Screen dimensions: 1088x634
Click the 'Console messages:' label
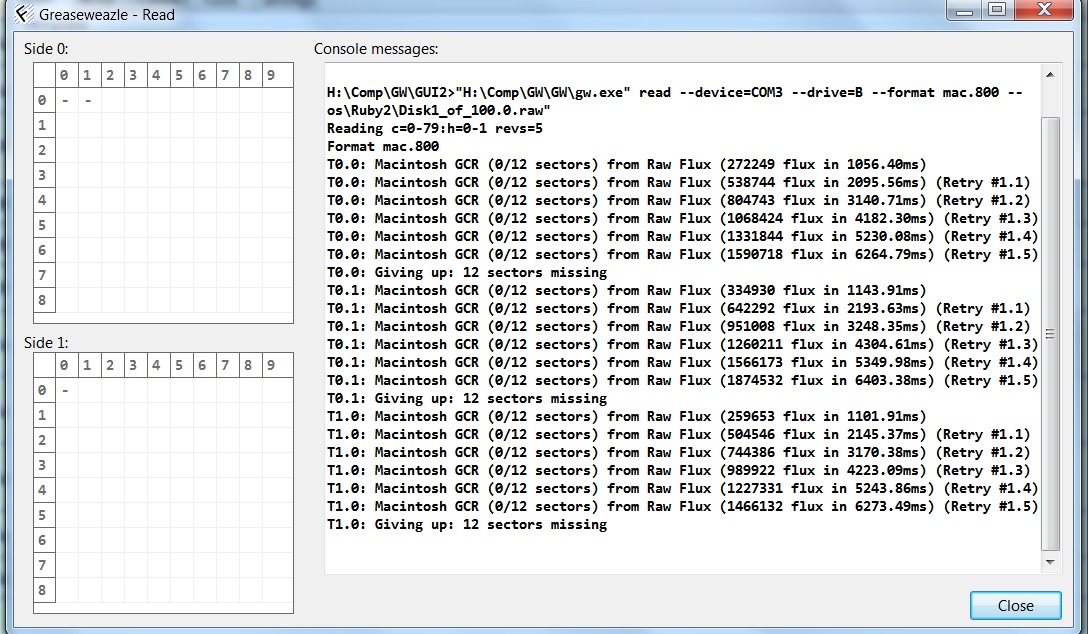[x=376, y=49]
